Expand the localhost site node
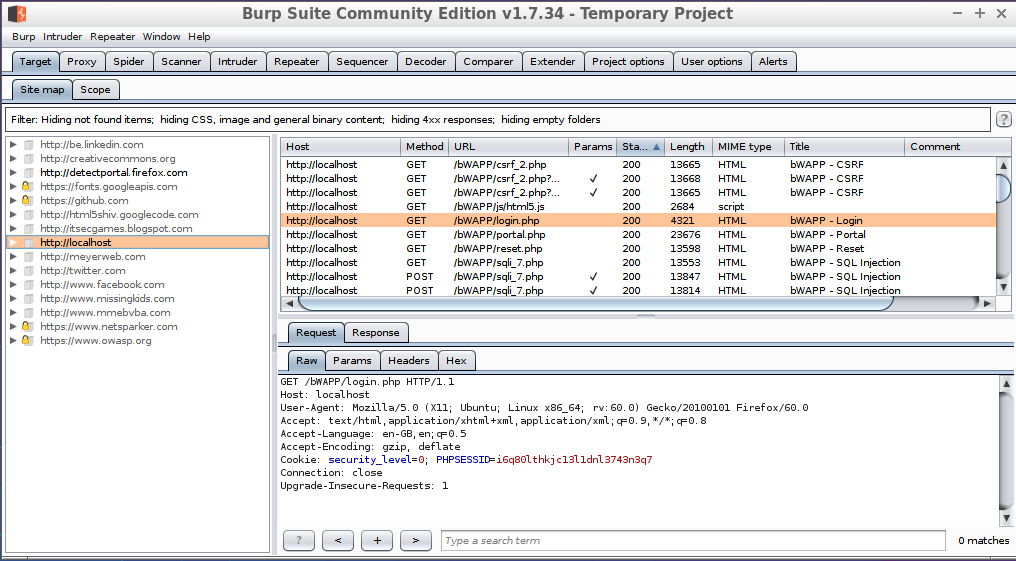This screenshot has width=1016, height=561. [13, 243]
